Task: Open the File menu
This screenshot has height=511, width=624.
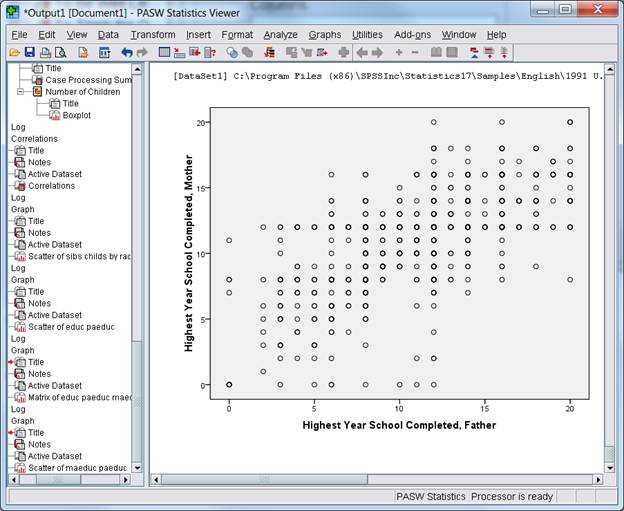Action: click(x=19, y=35)
